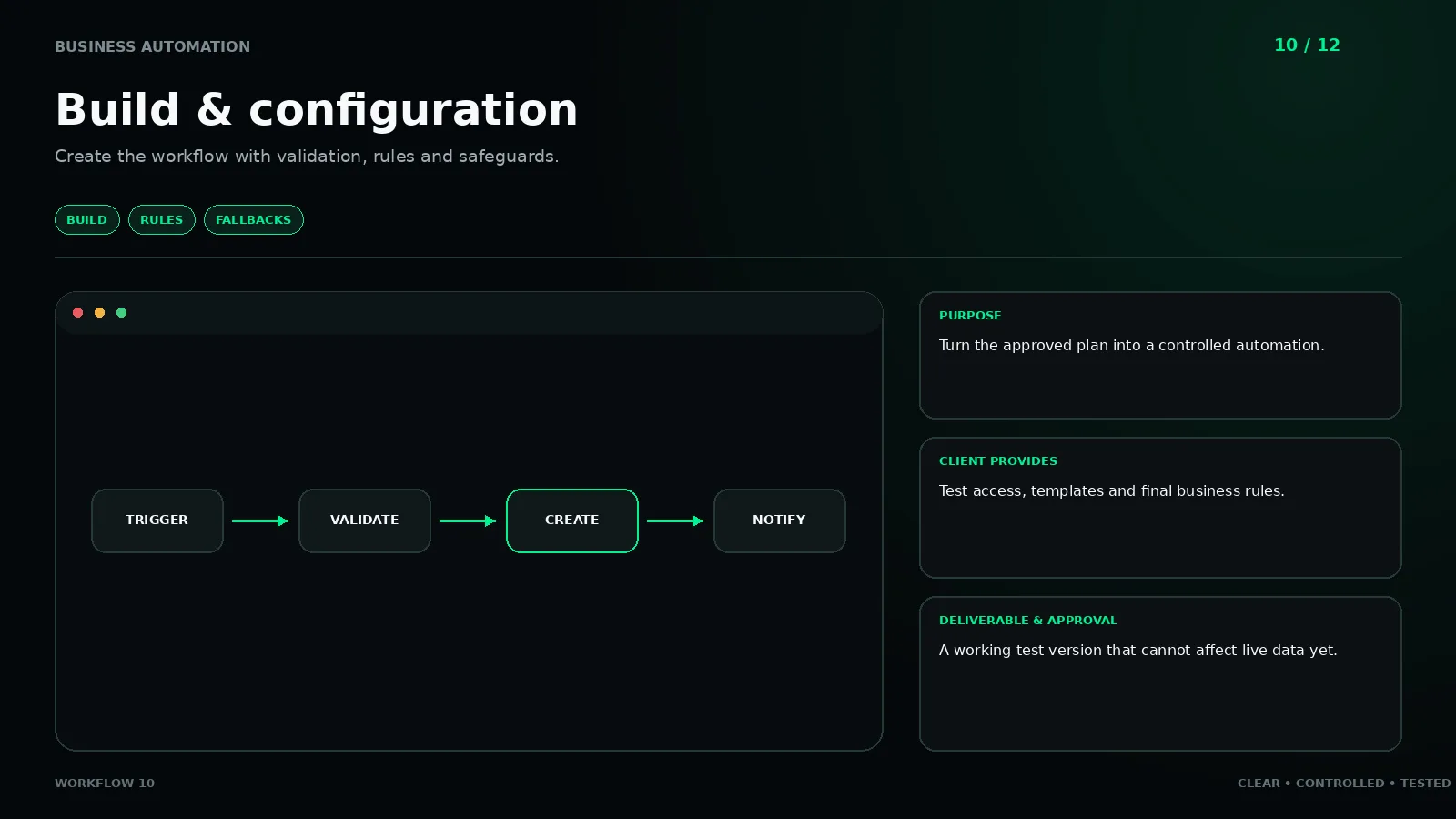Viewport: 1456px width, 819px height.
Task: Click the subtitle about validation, rules and safeguards
Action: (x=307, y=157)
